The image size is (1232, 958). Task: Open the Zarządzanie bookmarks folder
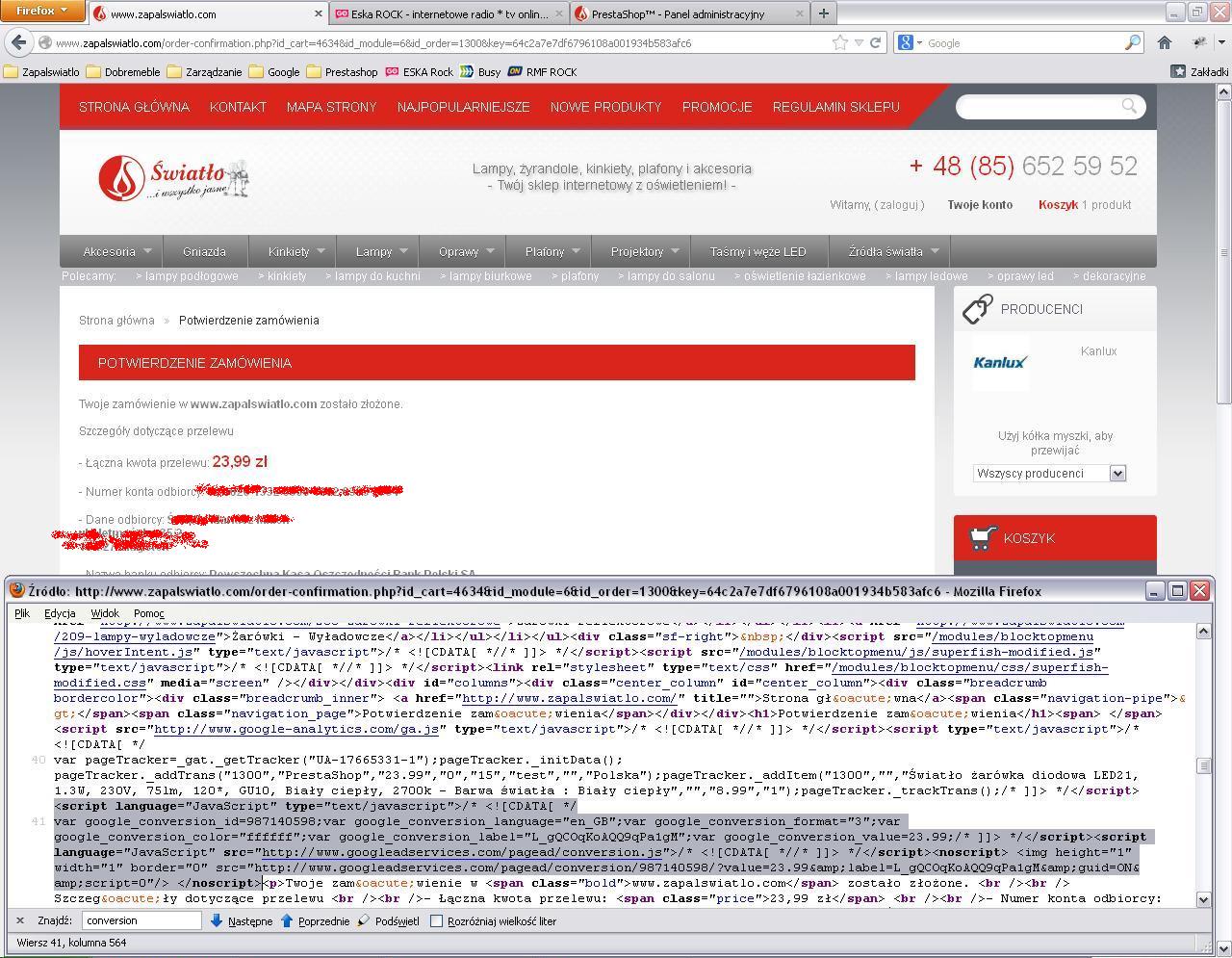[205, 71]
